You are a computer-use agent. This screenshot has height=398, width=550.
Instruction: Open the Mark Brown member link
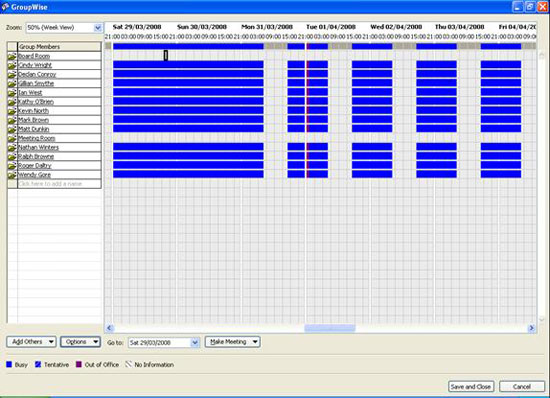click(x=33, y=120)
